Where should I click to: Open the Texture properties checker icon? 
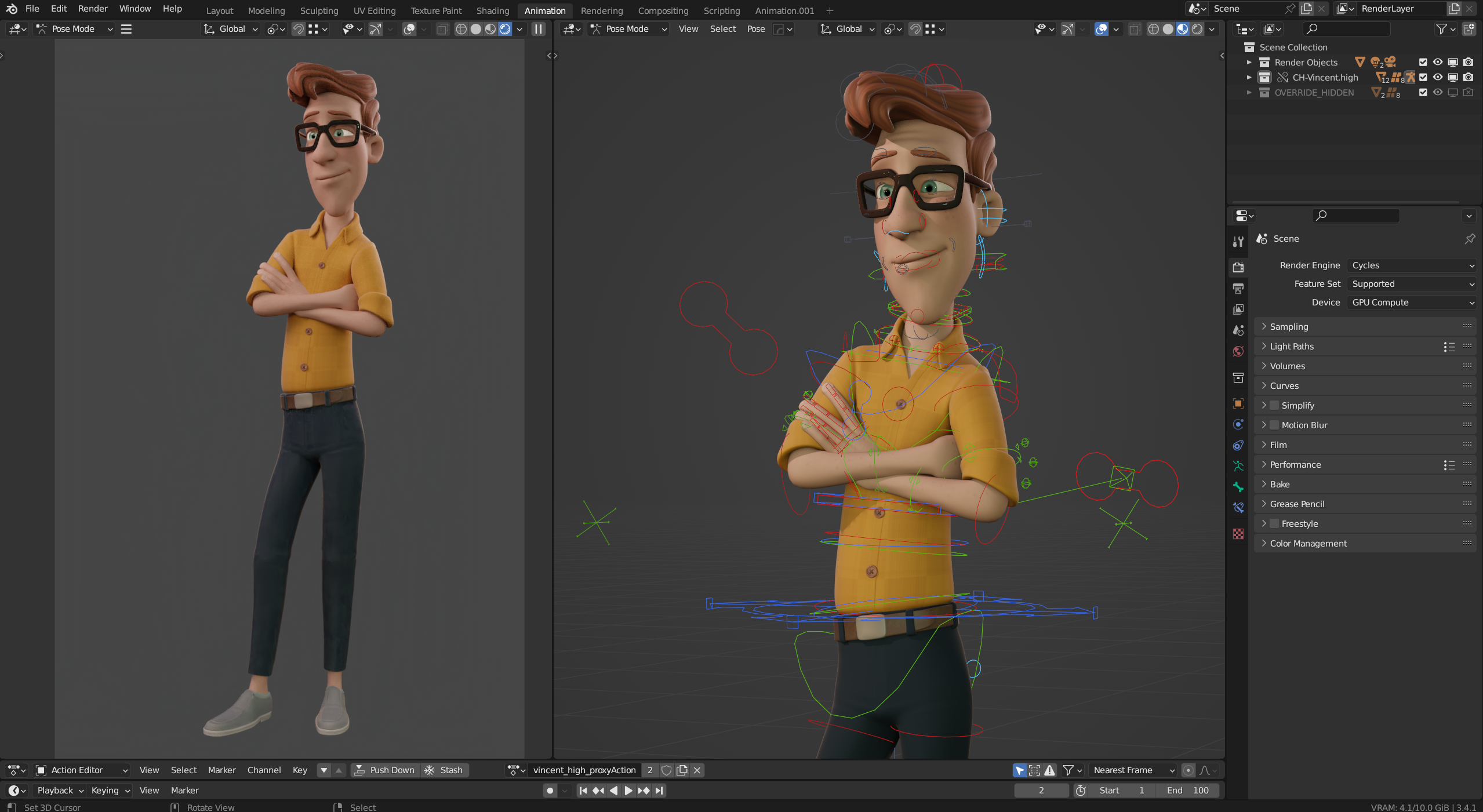tap(1238, 534)
